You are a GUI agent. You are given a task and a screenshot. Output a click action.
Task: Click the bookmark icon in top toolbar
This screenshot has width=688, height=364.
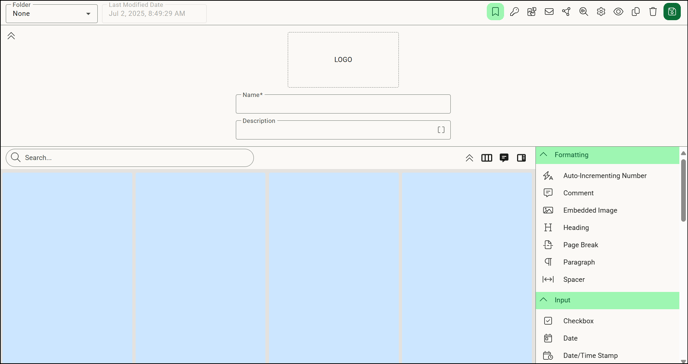495,12
